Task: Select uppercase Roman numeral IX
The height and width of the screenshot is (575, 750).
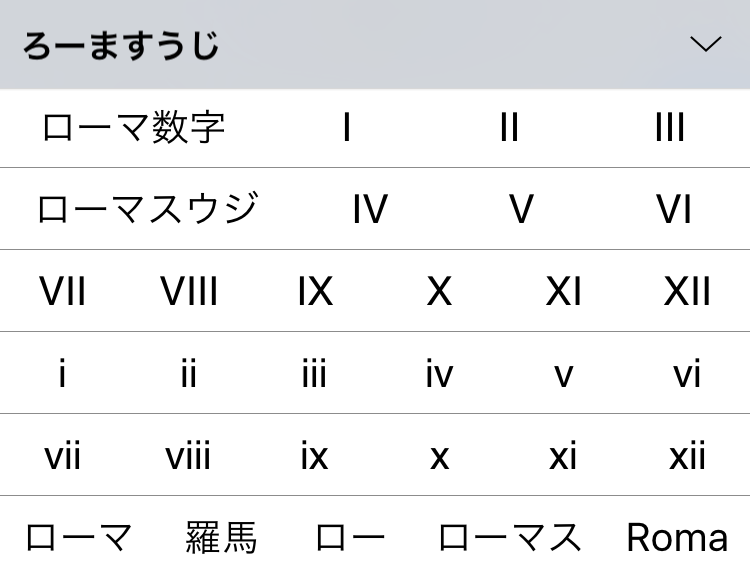Action: point(315,292)
